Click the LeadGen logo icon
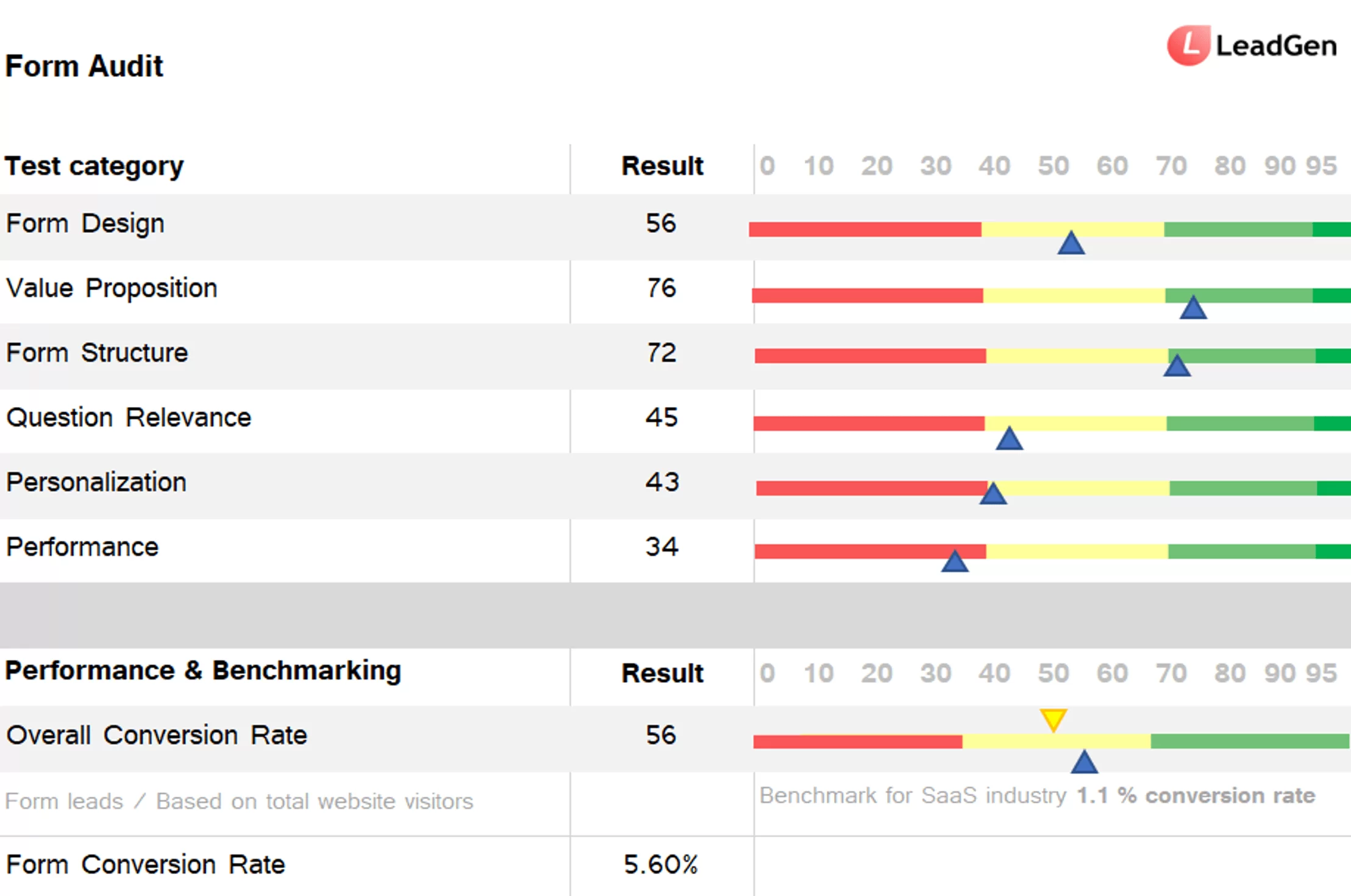The width and height of the screenshot is (1351, 896). point(1188,45)
